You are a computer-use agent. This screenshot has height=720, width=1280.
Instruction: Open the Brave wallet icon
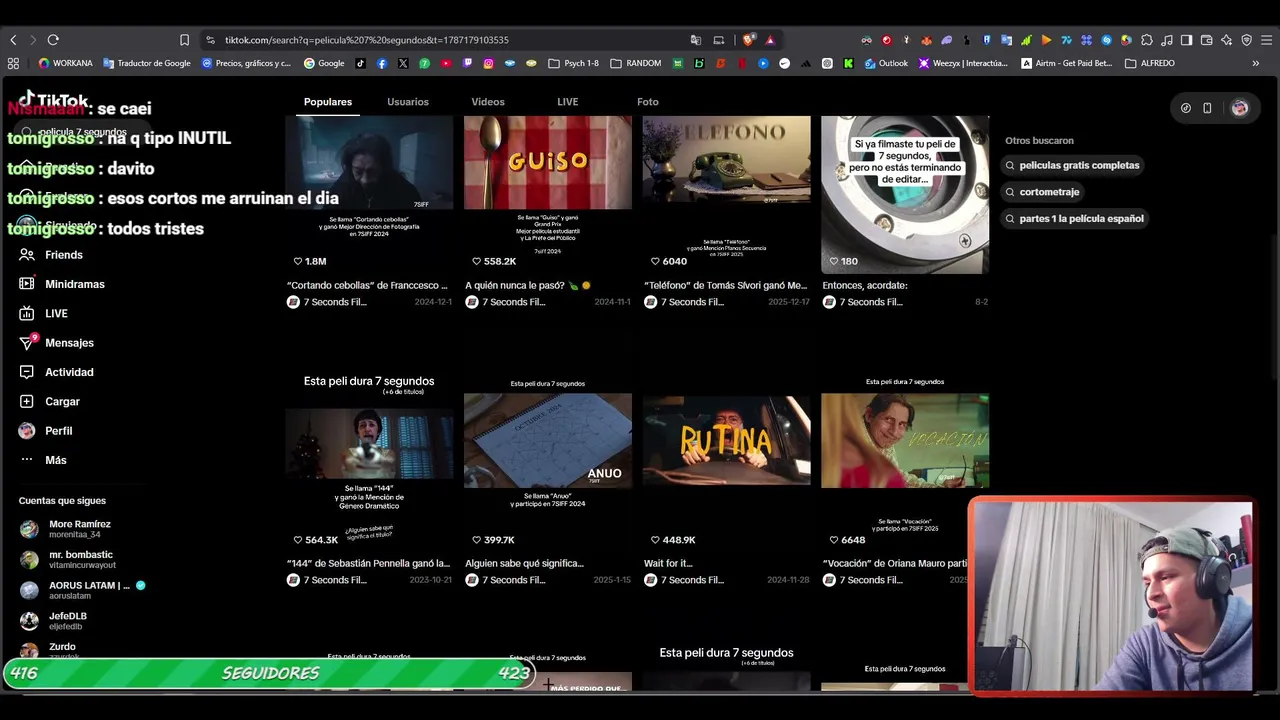click(1206, 40)
